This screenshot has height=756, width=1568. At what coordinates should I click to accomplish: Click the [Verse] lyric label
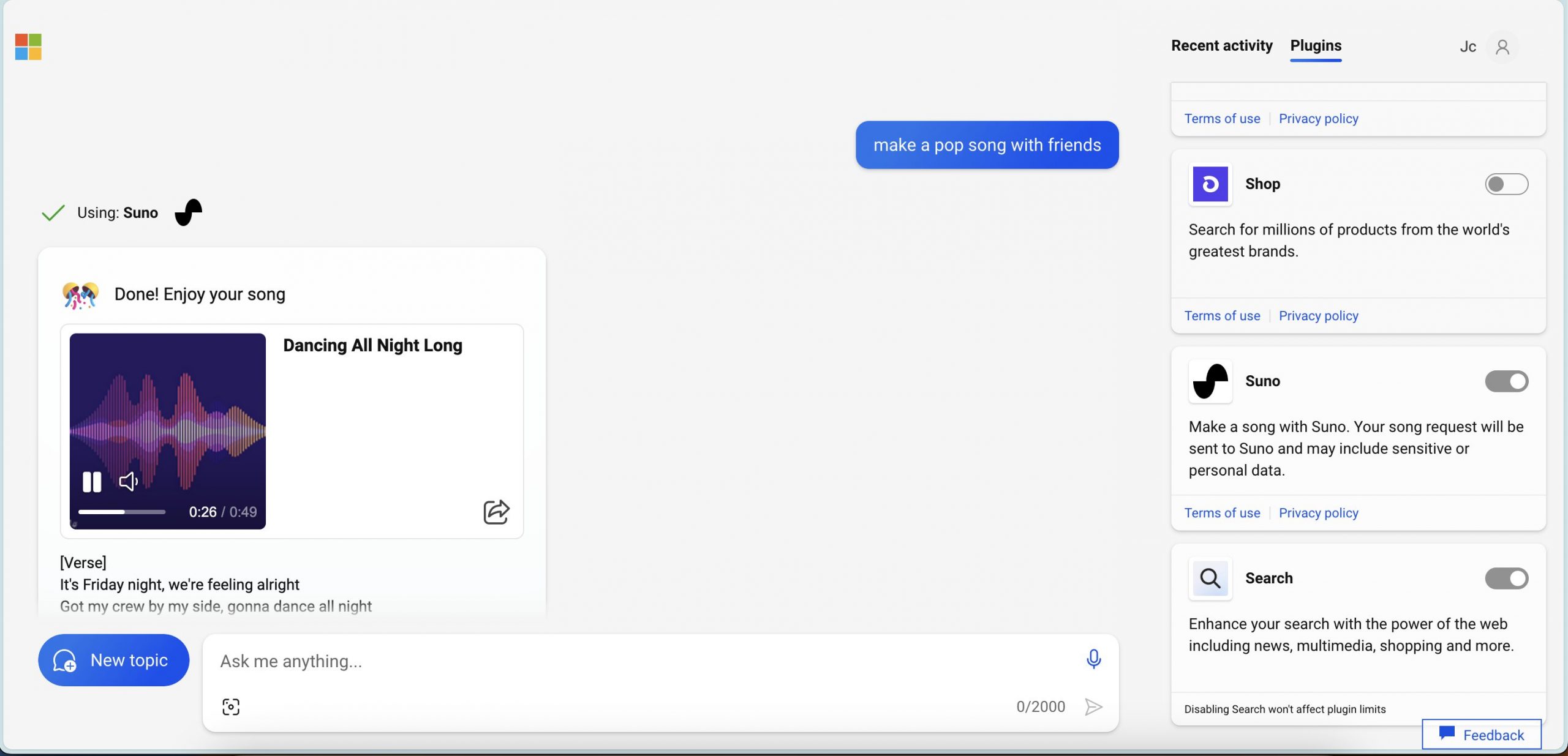[83, 563]
